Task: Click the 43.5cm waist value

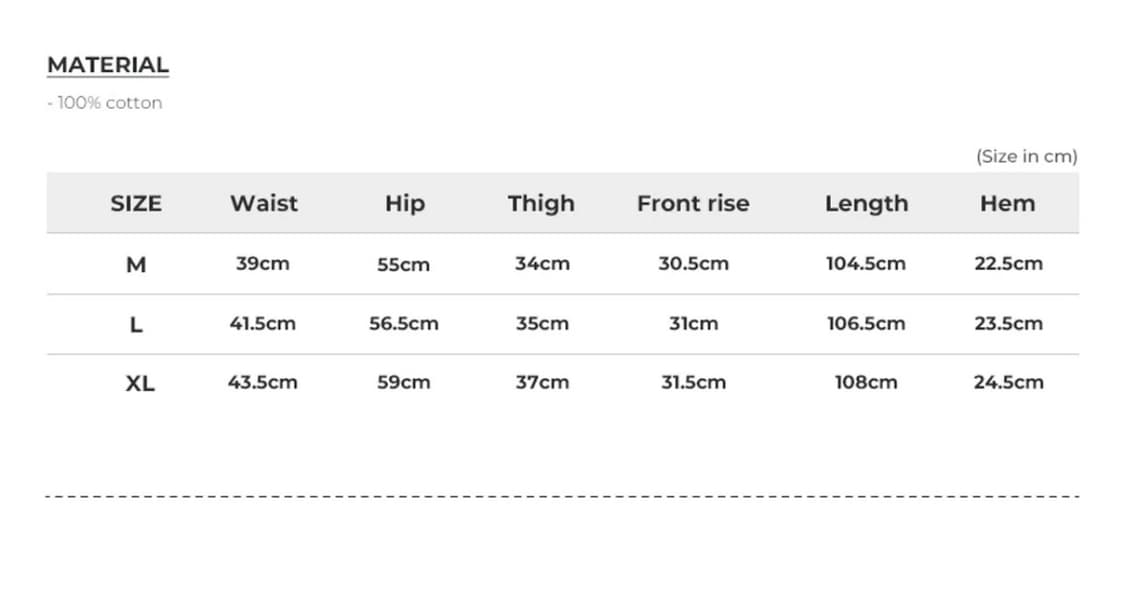Action: click(x=263, y=383)
